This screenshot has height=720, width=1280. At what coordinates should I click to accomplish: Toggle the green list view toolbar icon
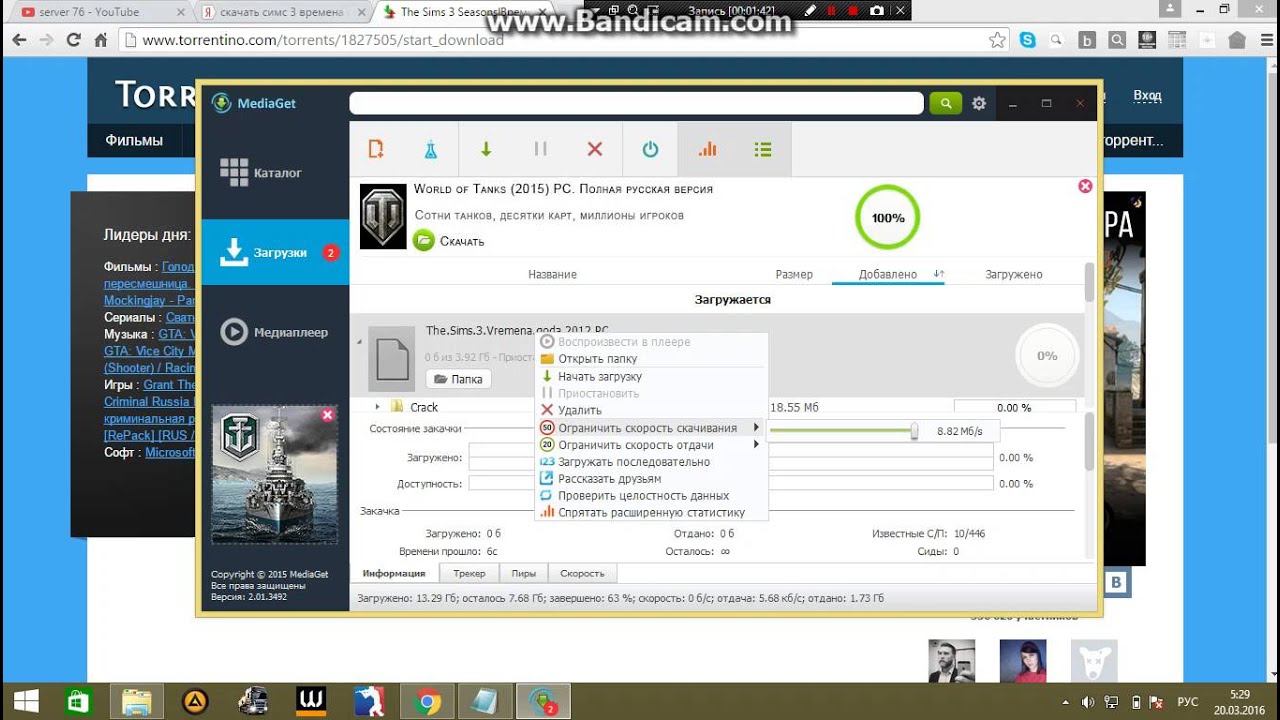763,149
